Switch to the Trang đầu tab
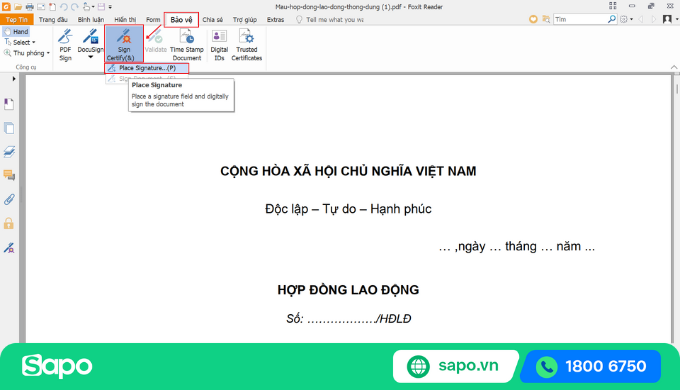Screen dimensions: 680x390 [53, 20]
